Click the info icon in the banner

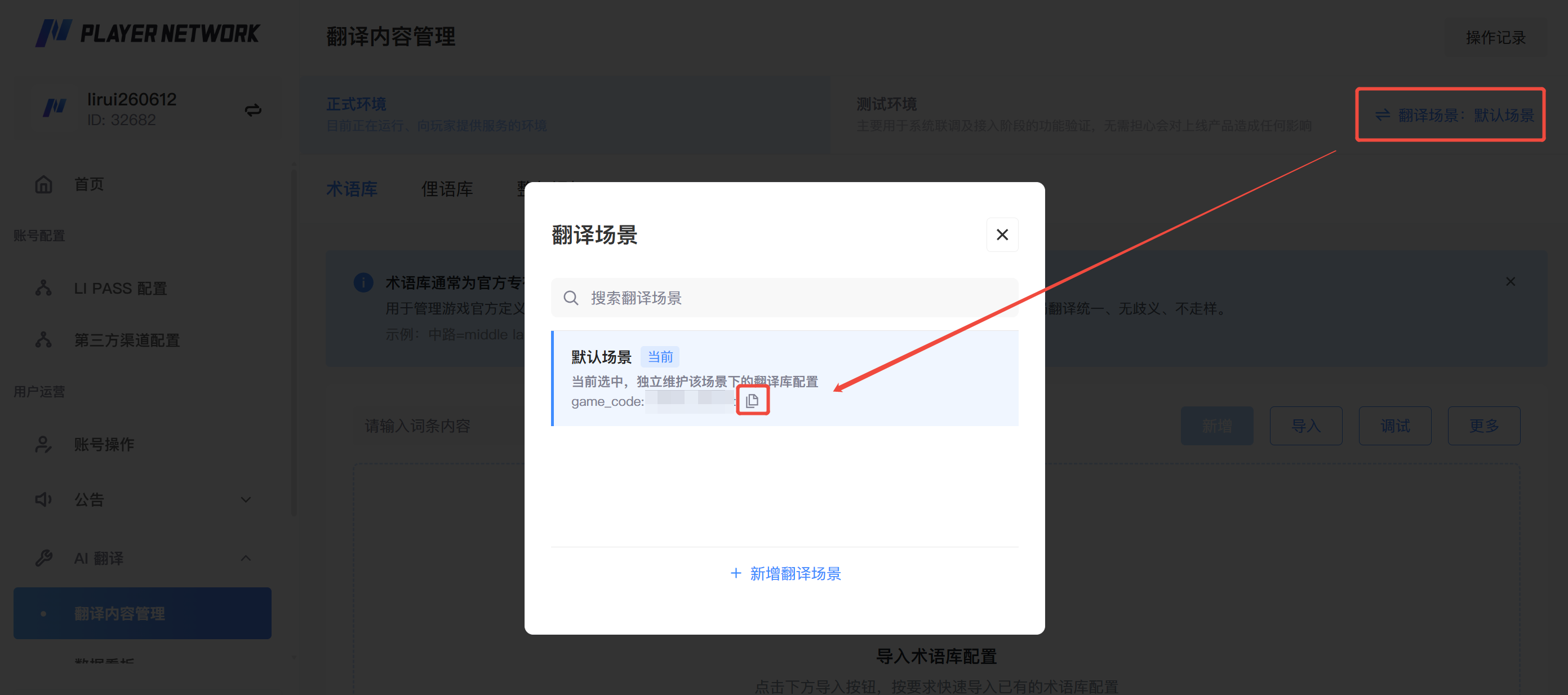pos(363,282)
